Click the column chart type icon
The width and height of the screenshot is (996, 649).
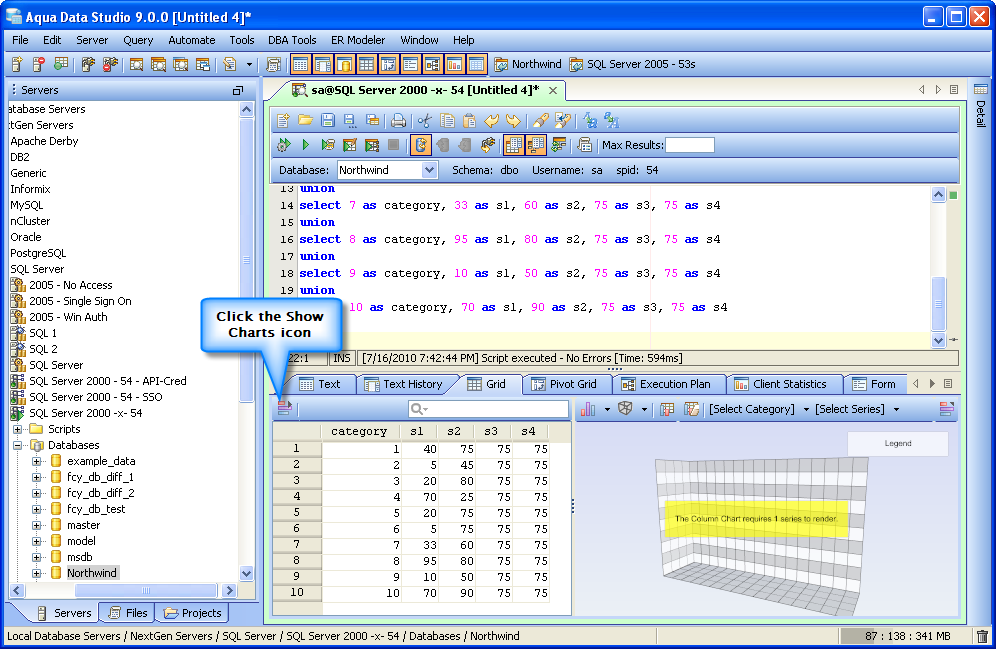click(588, 409)
